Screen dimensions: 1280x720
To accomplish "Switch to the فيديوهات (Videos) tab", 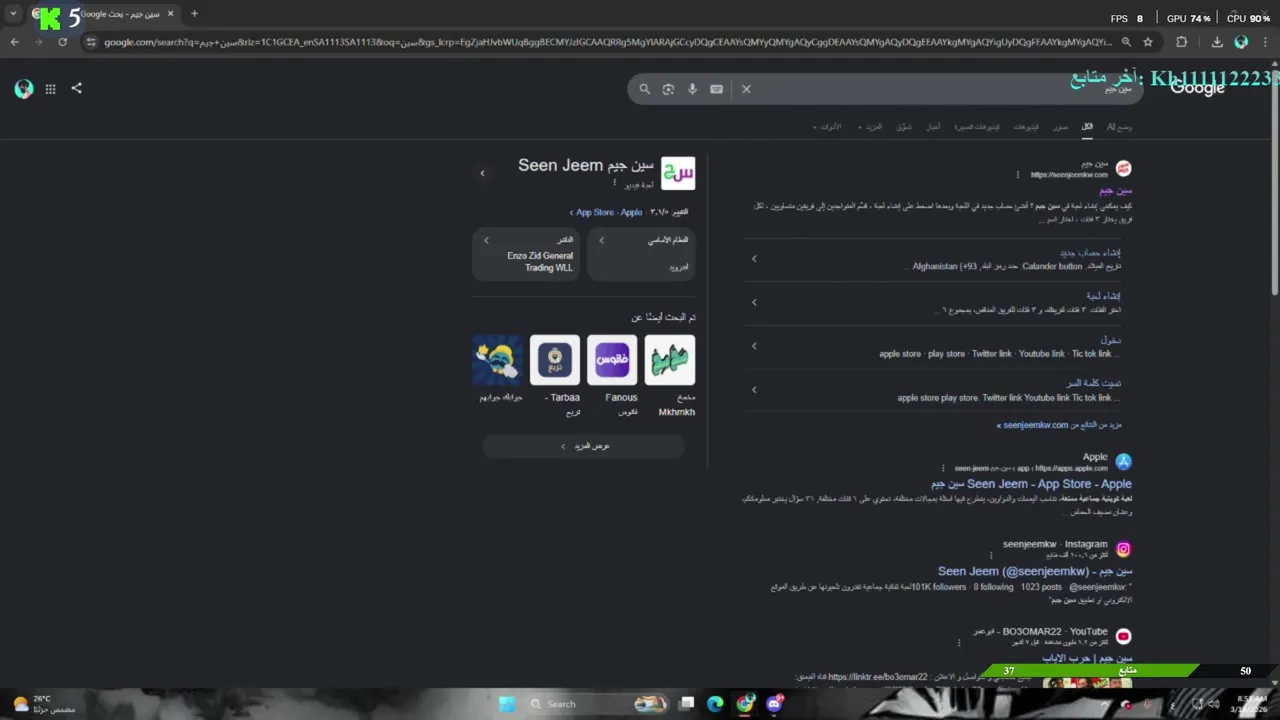I will [x=1026, y=127].
